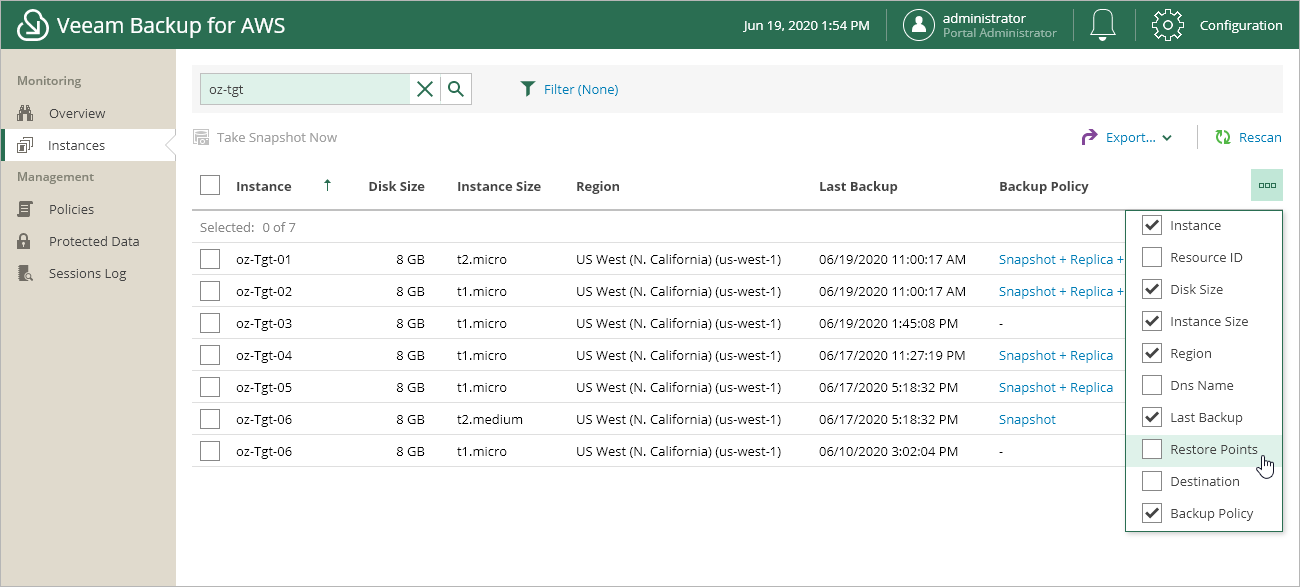Click the search field containing oz-tgt

305,89
